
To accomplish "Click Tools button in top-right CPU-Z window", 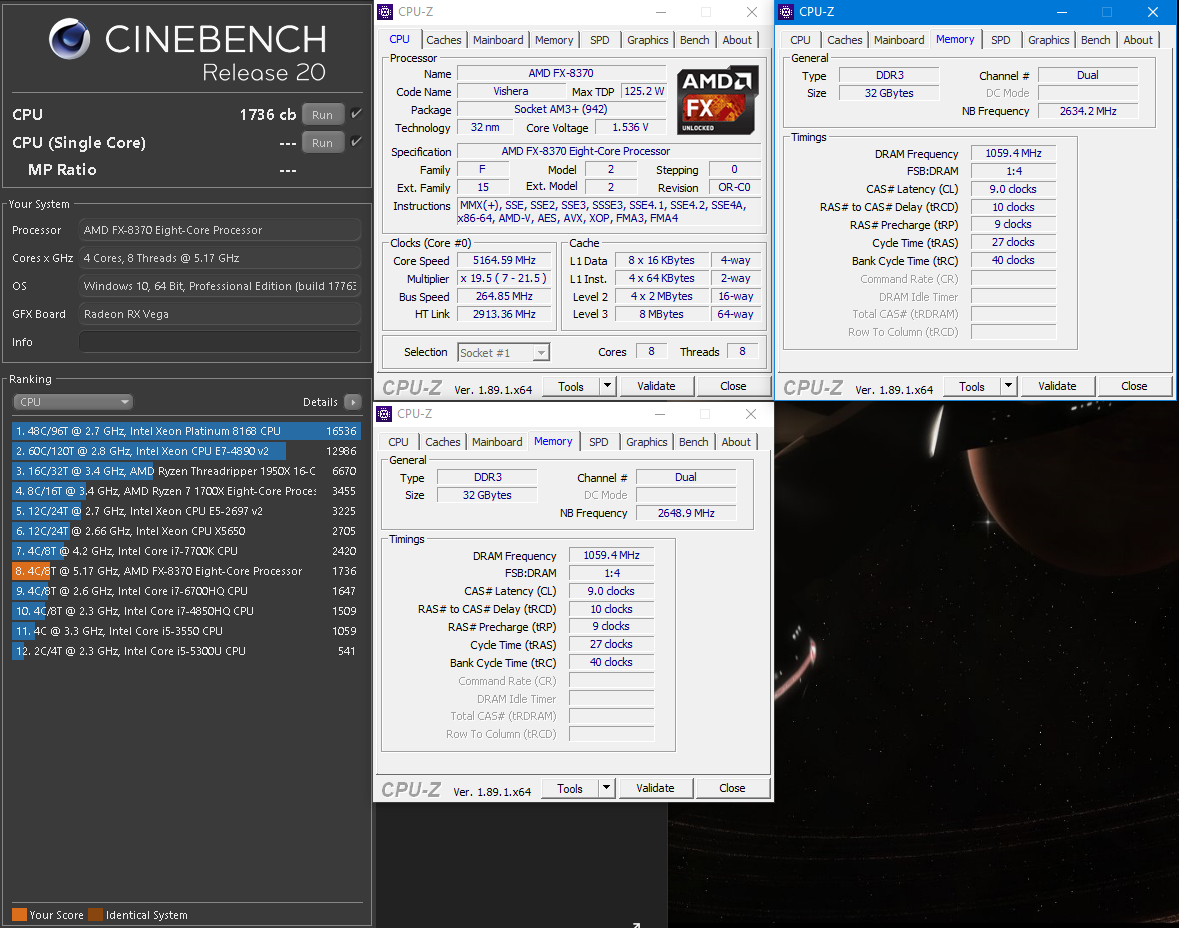I will (971, 387).
